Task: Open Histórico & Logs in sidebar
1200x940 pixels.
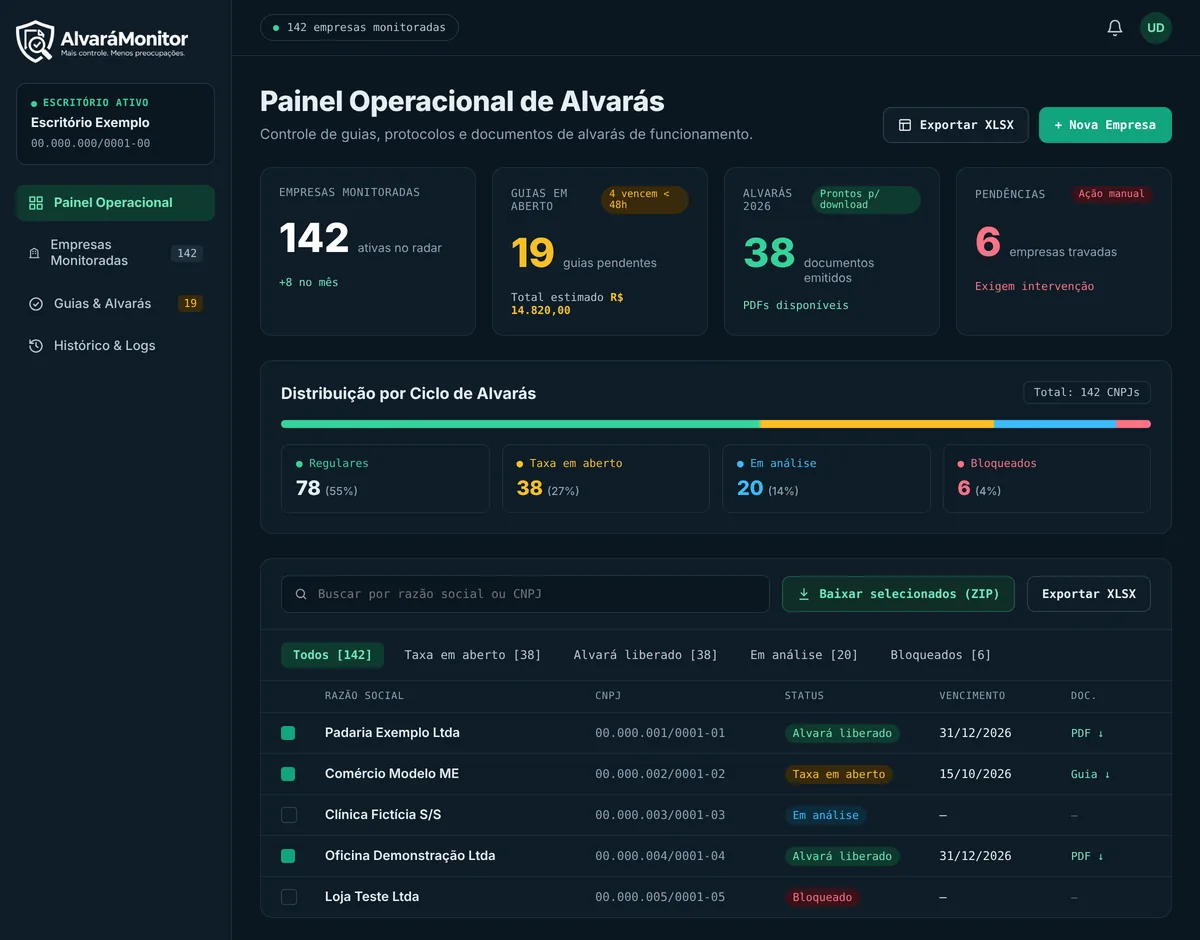Action: [x=115, y=346]
